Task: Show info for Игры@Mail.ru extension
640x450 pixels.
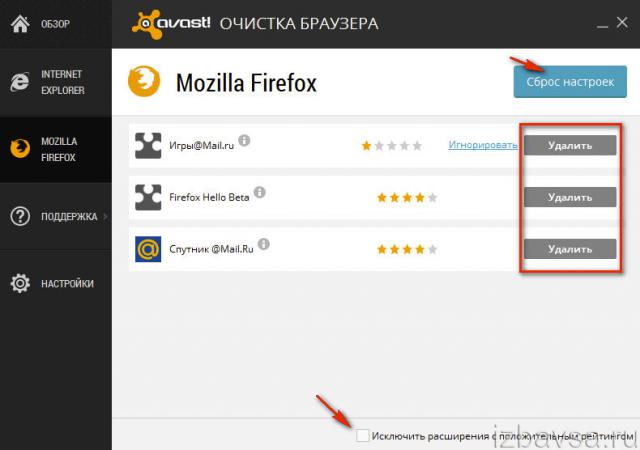Action: point(244,140)
